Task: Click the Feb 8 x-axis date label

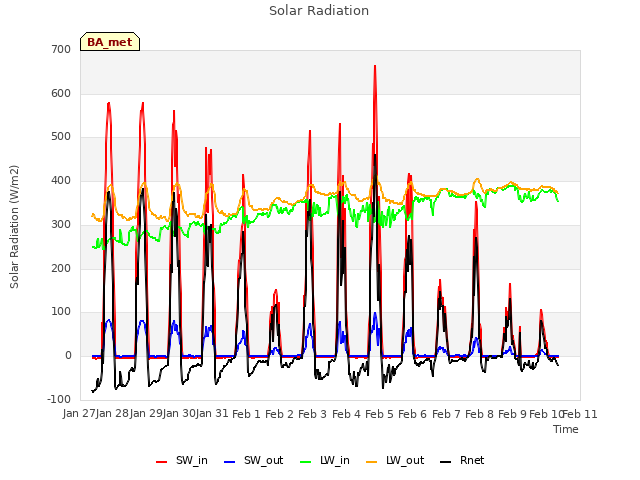Action: 480,414
